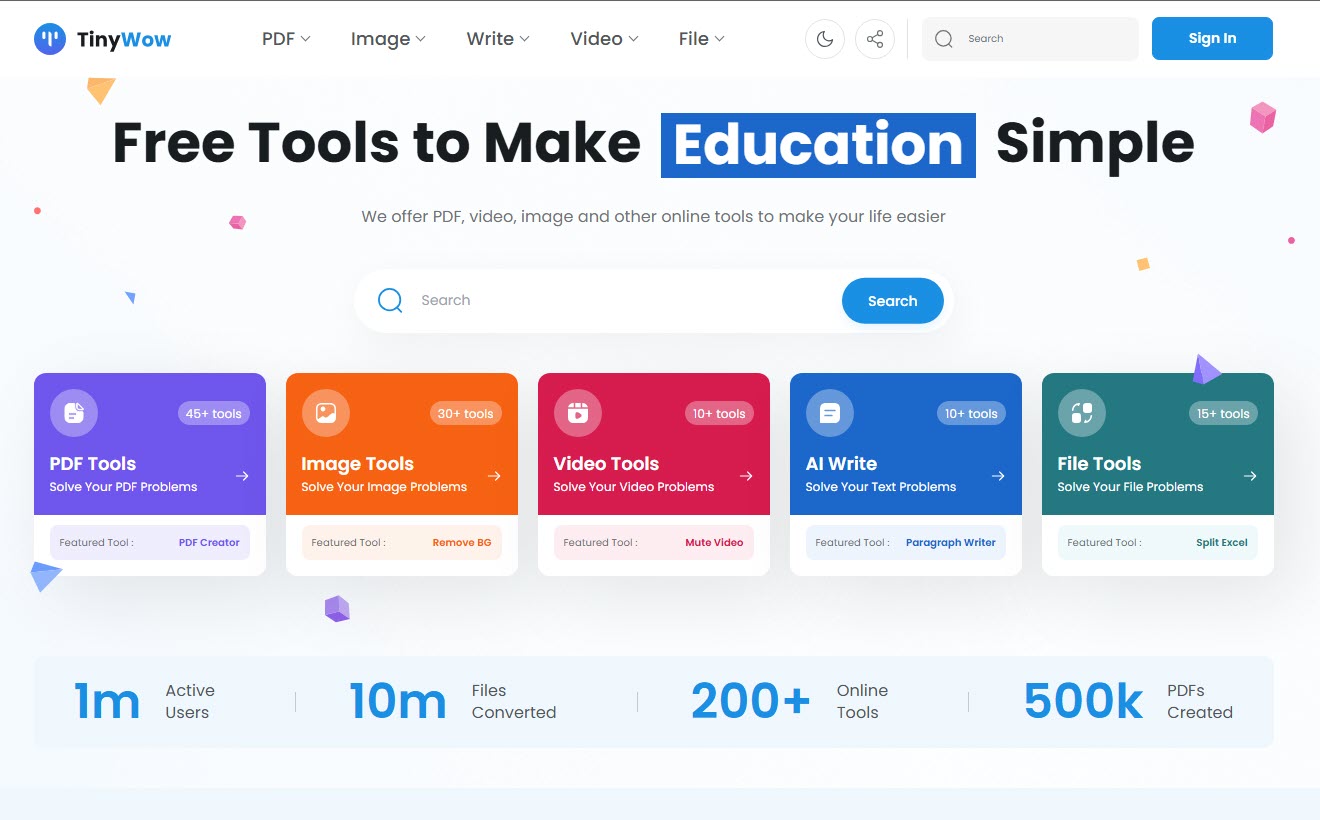
Task: Open the featured PDF Creator tool
Action: pos(209,543)
